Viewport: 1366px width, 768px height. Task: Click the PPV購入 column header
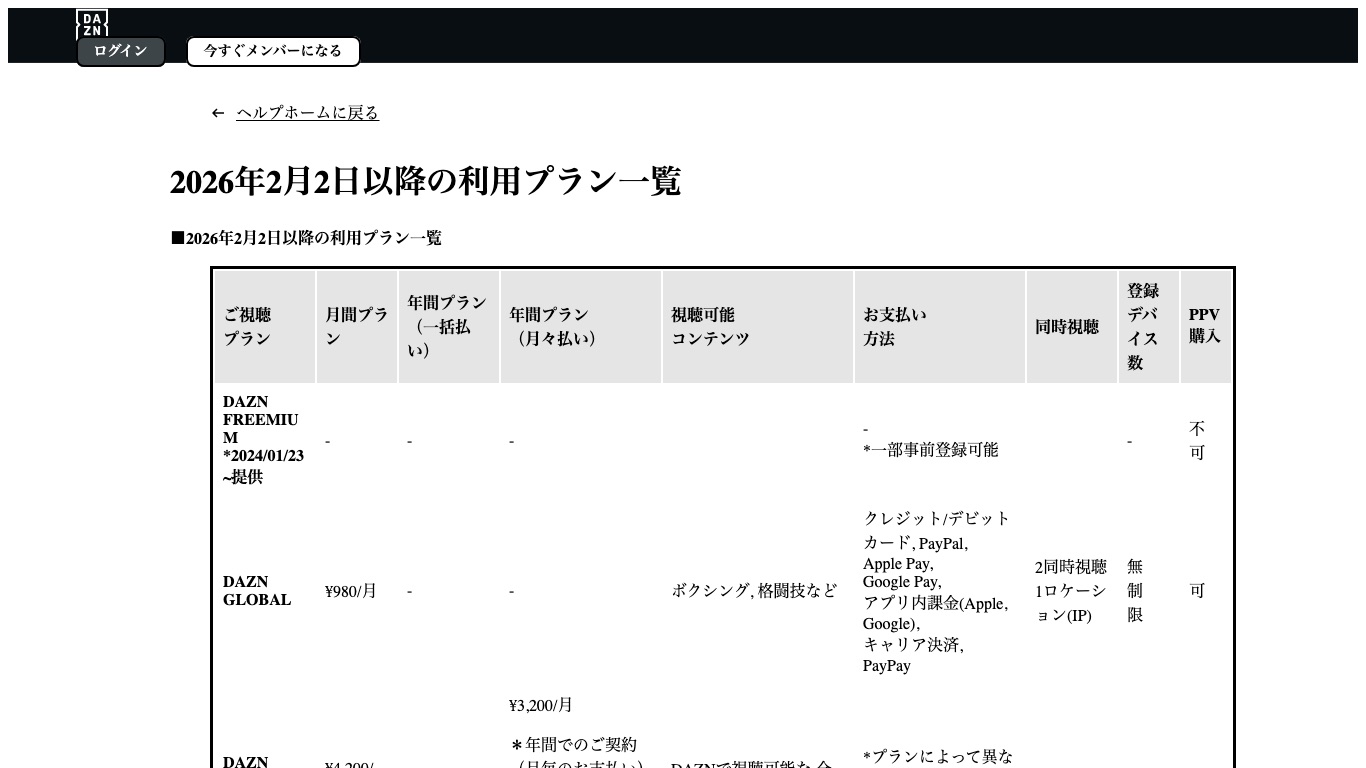pyautogui.click(x=1206, y=327)
